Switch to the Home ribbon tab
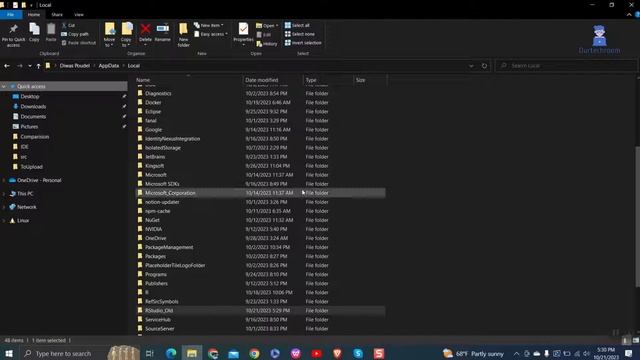 [34, 15]
